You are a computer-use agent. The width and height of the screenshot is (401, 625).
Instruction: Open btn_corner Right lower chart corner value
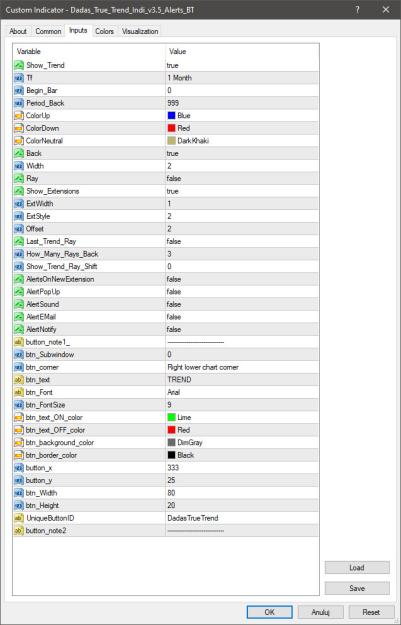242,367
